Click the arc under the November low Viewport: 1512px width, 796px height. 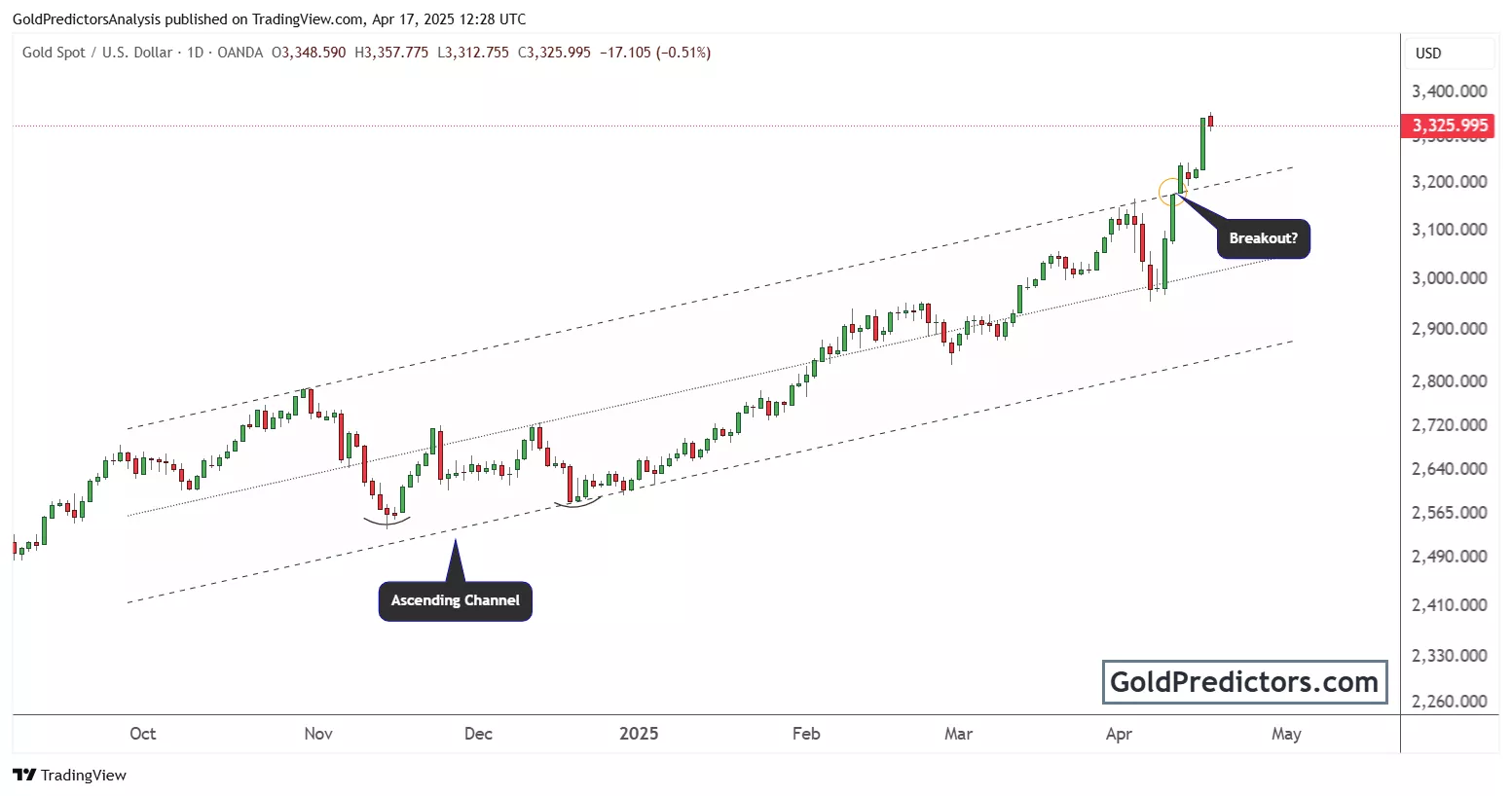387,523
